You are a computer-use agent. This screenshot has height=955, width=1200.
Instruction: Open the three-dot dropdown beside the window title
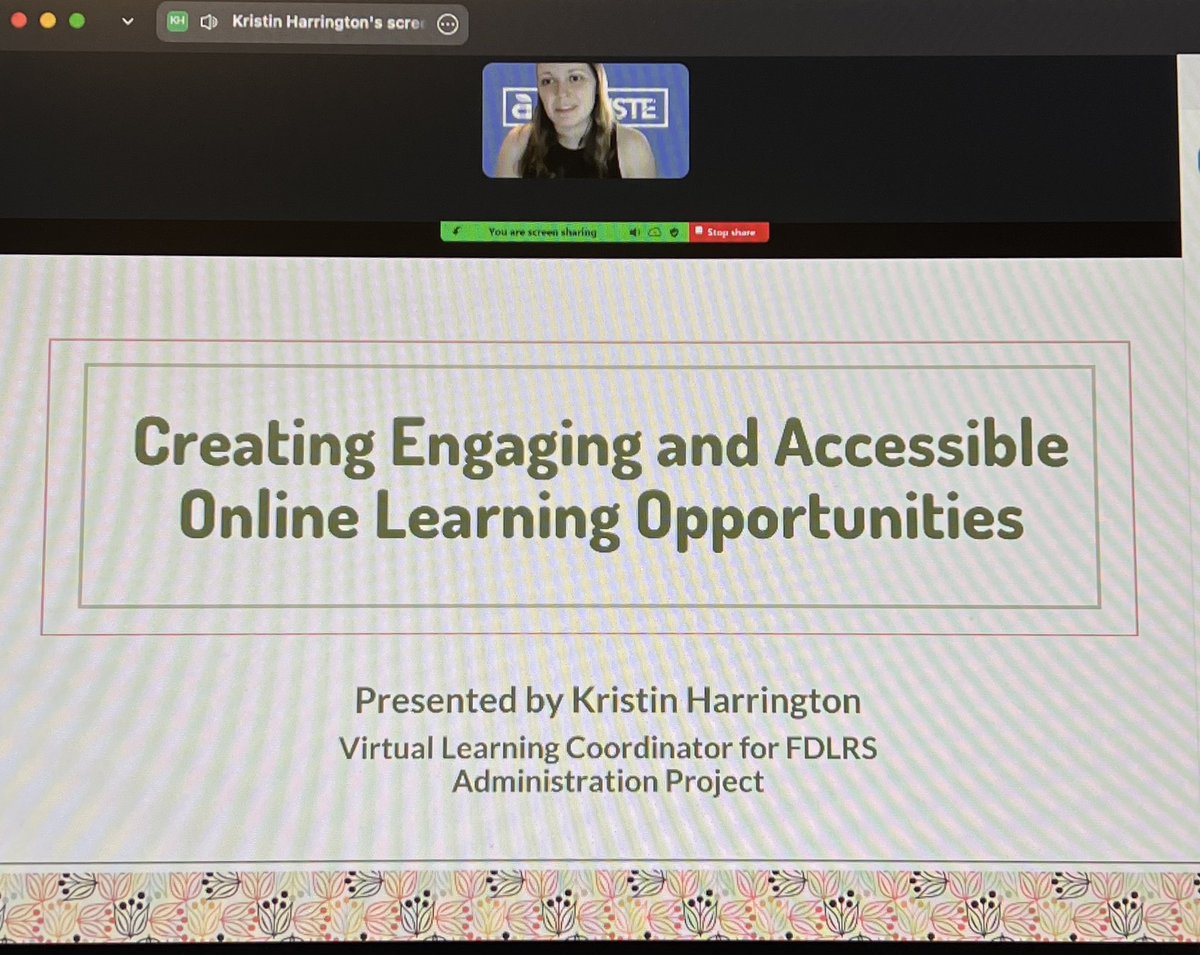tap(448, 24)
